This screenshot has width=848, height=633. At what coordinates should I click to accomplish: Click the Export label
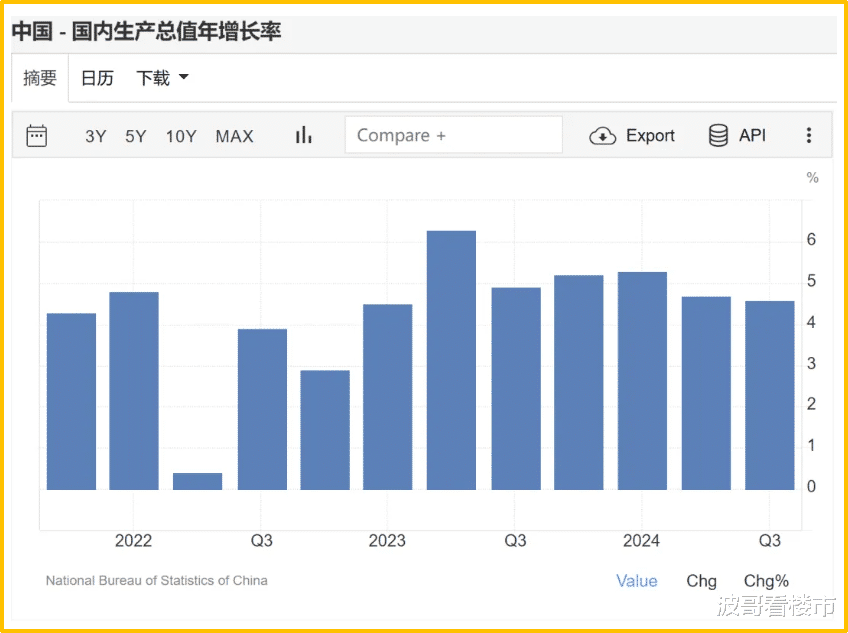[650, 135]
